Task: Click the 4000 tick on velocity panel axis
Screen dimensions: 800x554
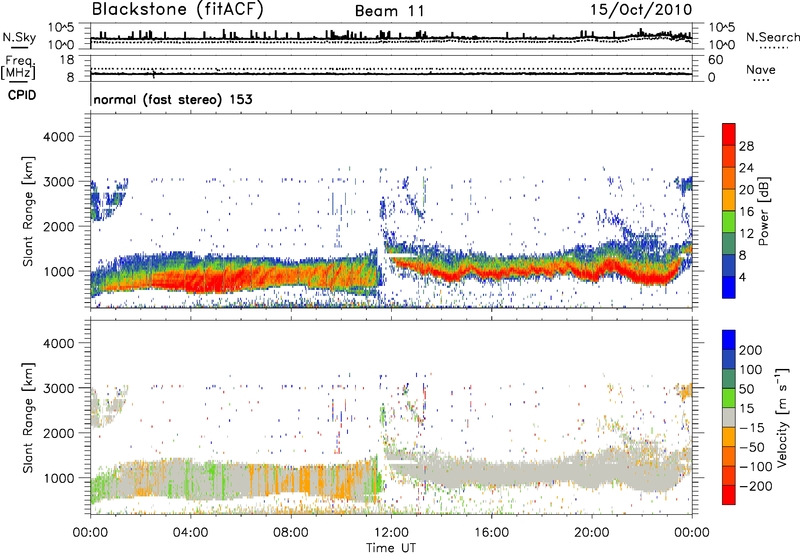Action: coord(58,343)
